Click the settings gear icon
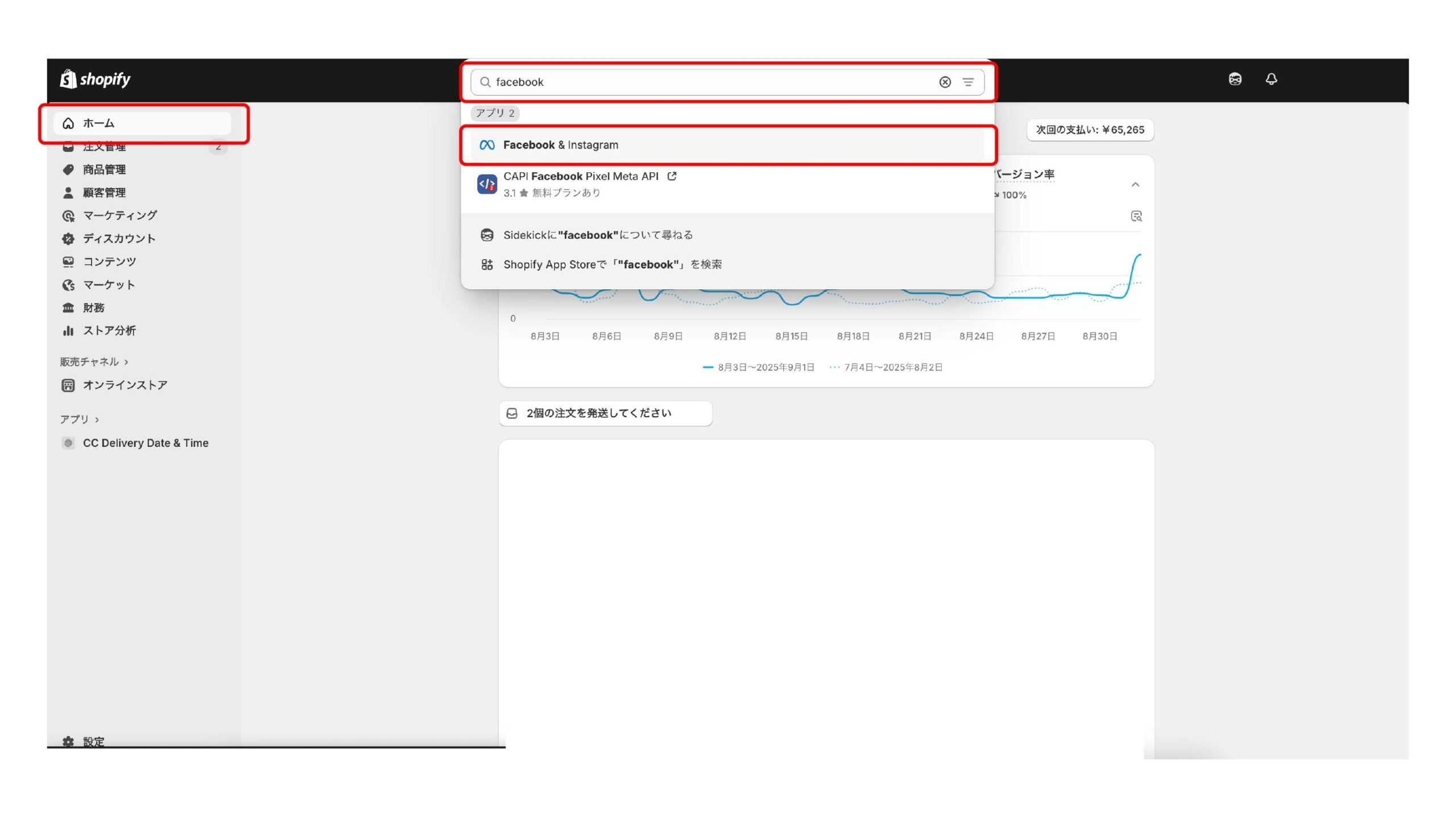Viewport: 1456px width, 818px height. click(x=68, y=741)
